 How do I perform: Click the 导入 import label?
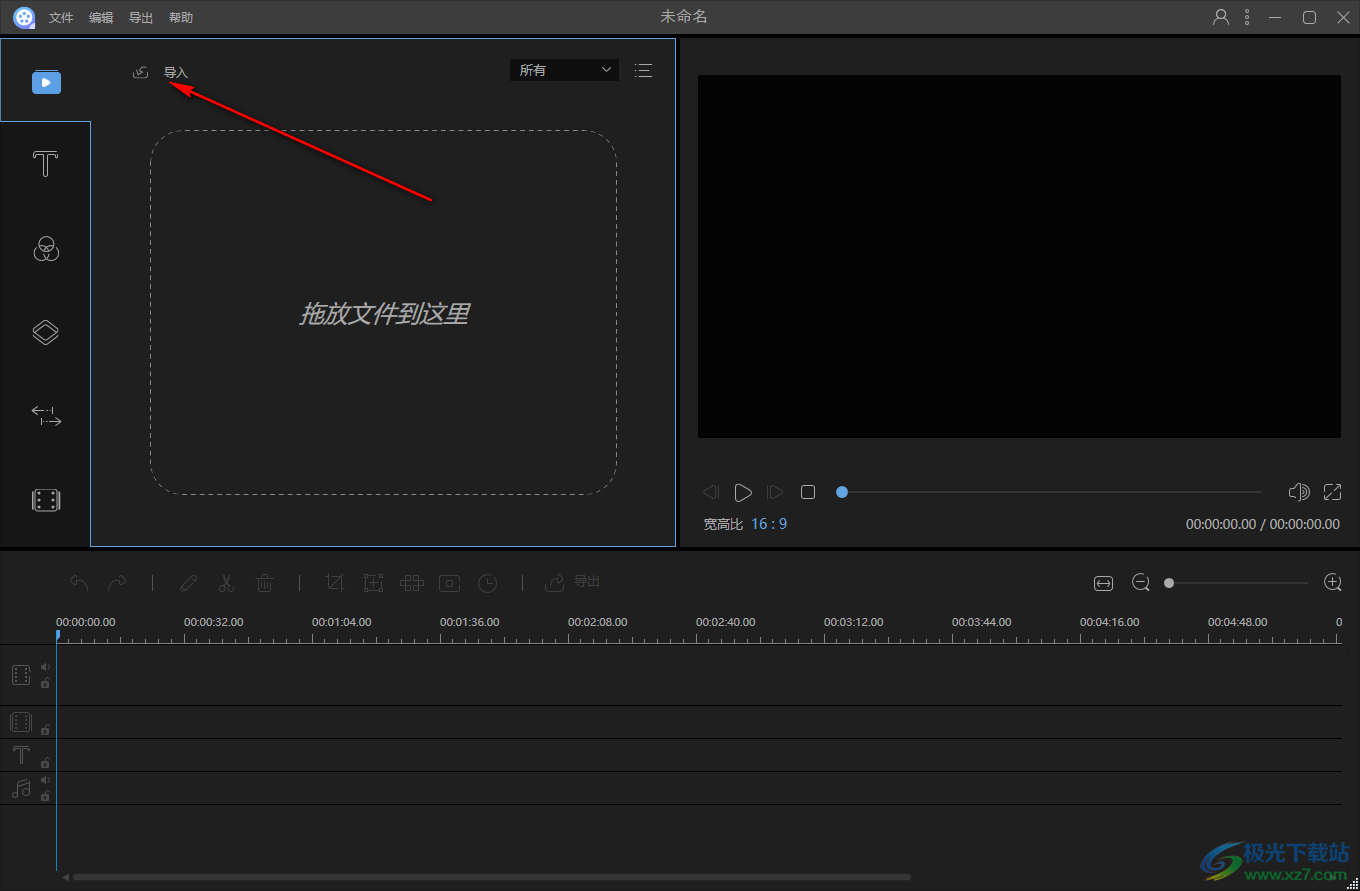(x=176, y=73)
